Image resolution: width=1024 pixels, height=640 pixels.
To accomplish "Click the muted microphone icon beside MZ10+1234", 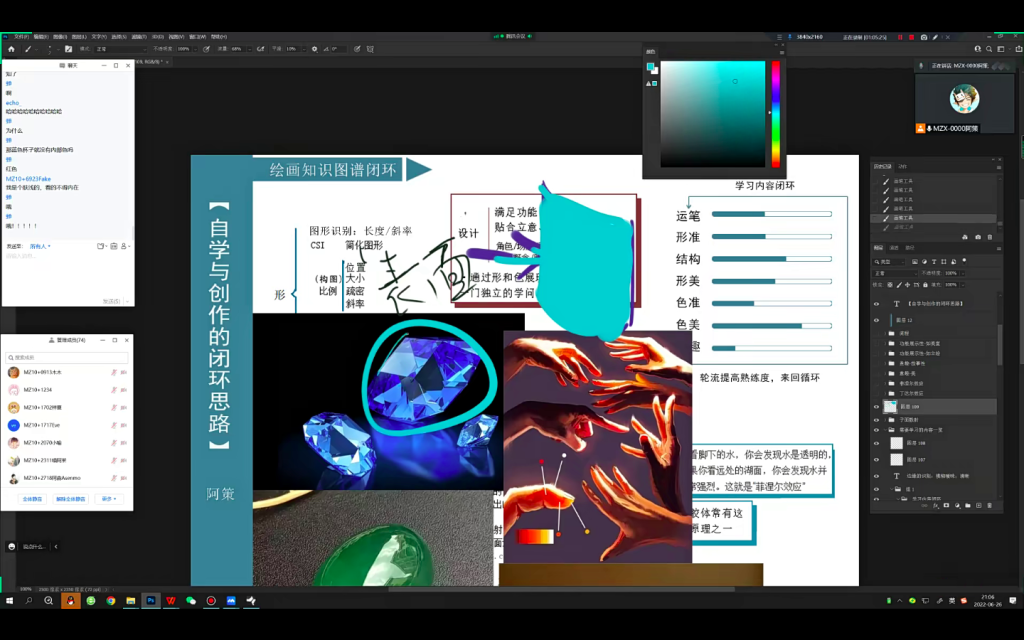I will point(113,390).
